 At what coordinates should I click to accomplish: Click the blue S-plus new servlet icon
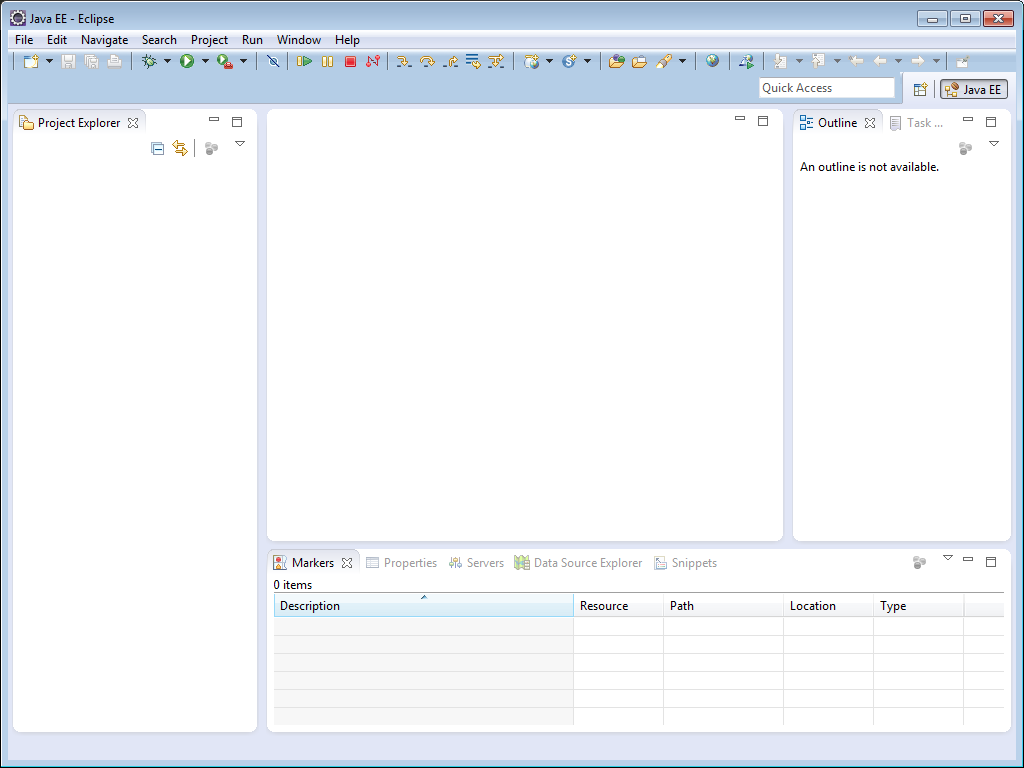click(569, 61)
